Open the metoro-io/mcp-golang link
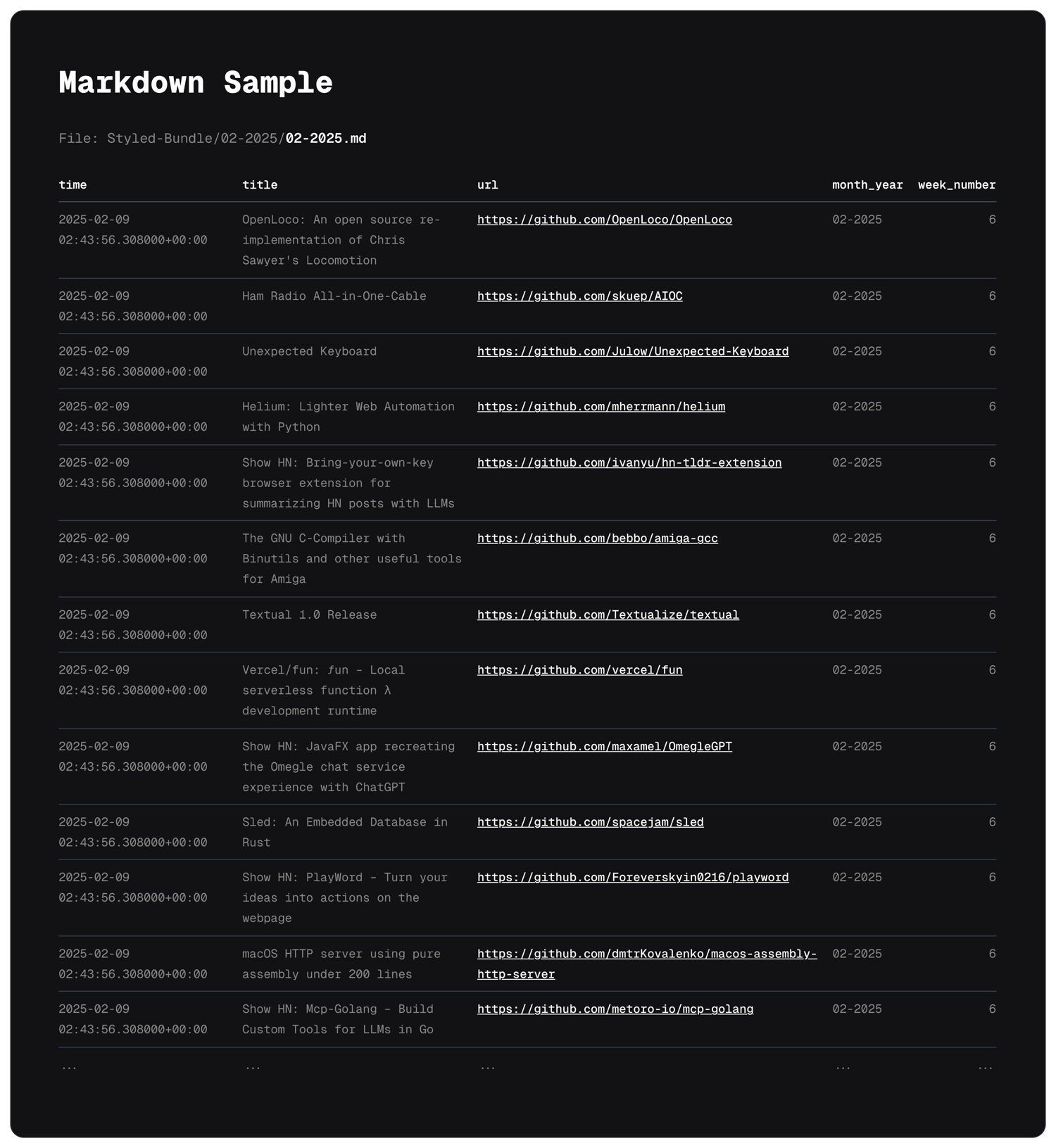 coord(615,1009)
